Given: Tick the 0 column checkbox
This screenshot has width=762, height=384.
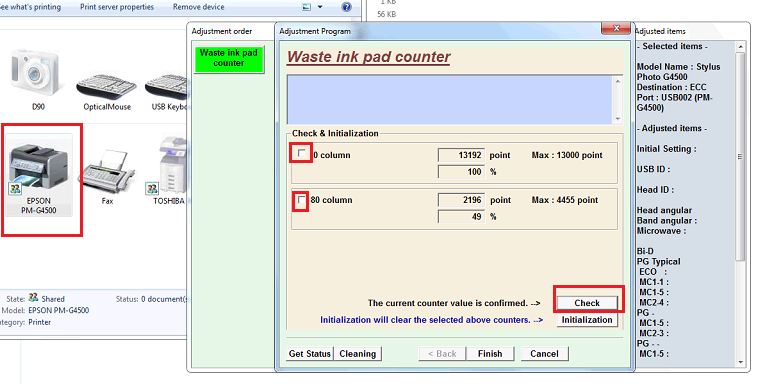Looking at the screenshot, I should tap(301, 154).
